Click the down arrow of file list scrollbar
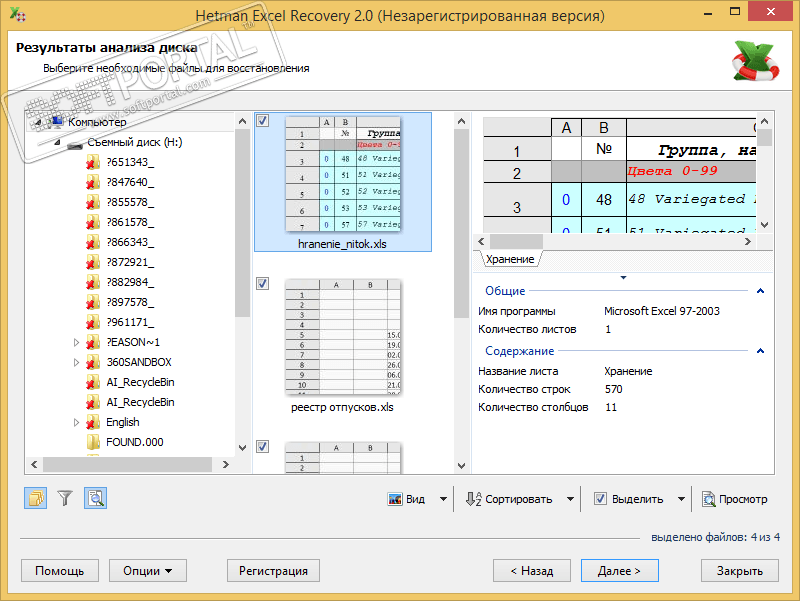800x601 pixels. [461, 465]
